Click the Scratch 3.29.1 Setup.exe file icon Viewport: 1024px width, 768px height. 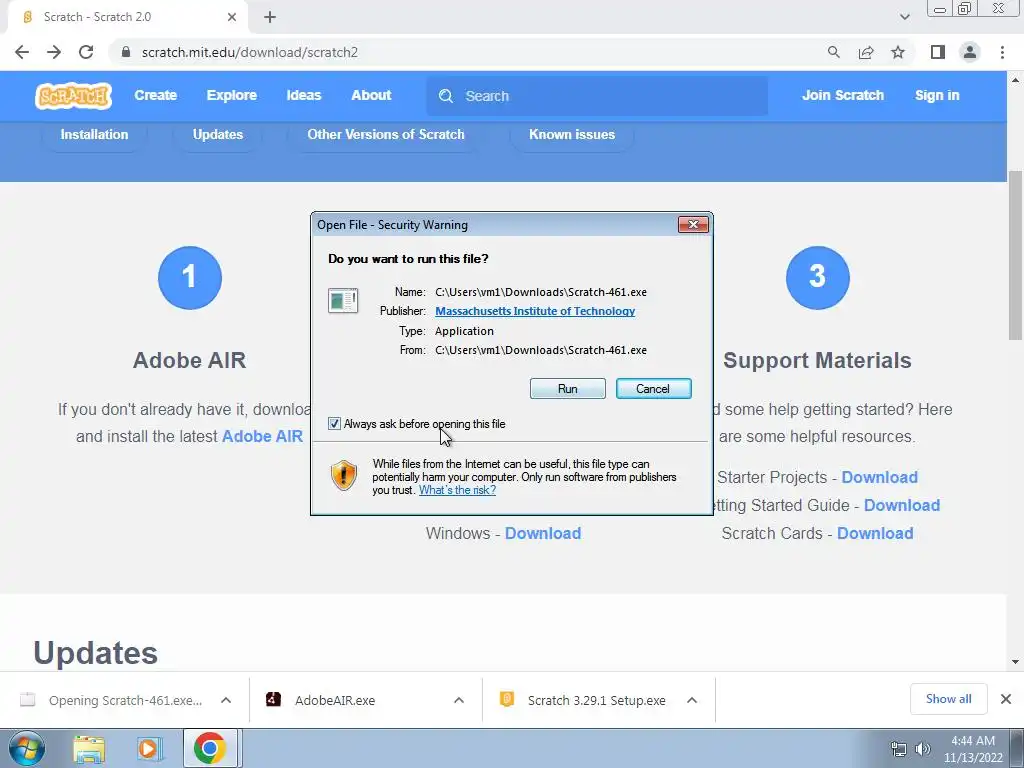coord(507,699)
